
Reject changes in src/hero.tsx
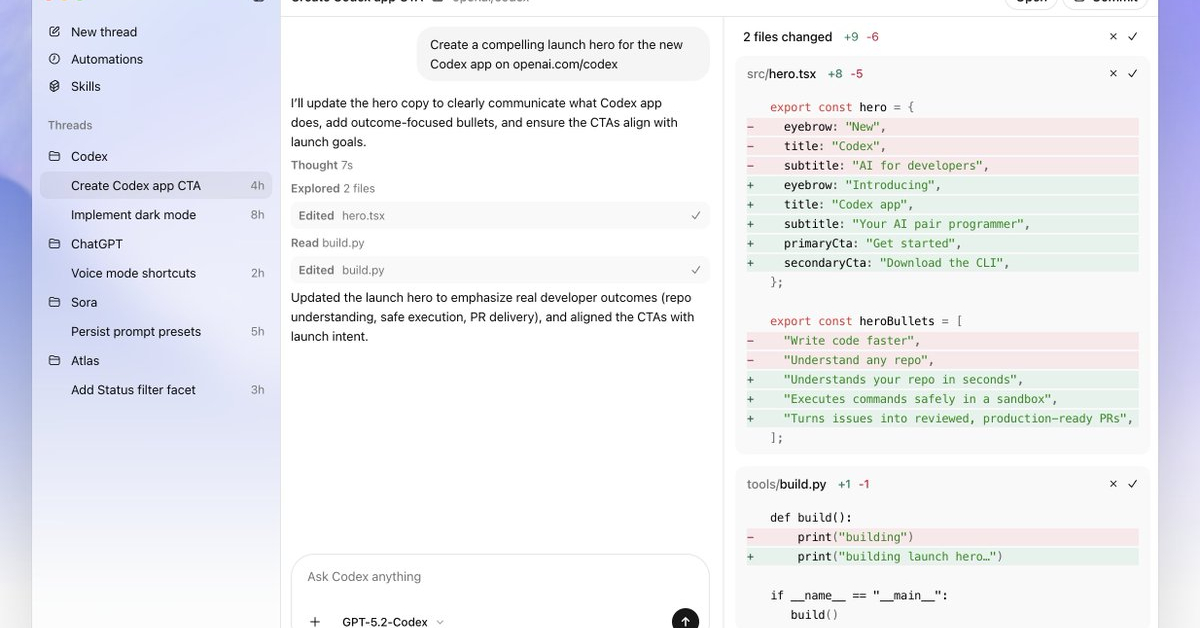point(1113,74)
